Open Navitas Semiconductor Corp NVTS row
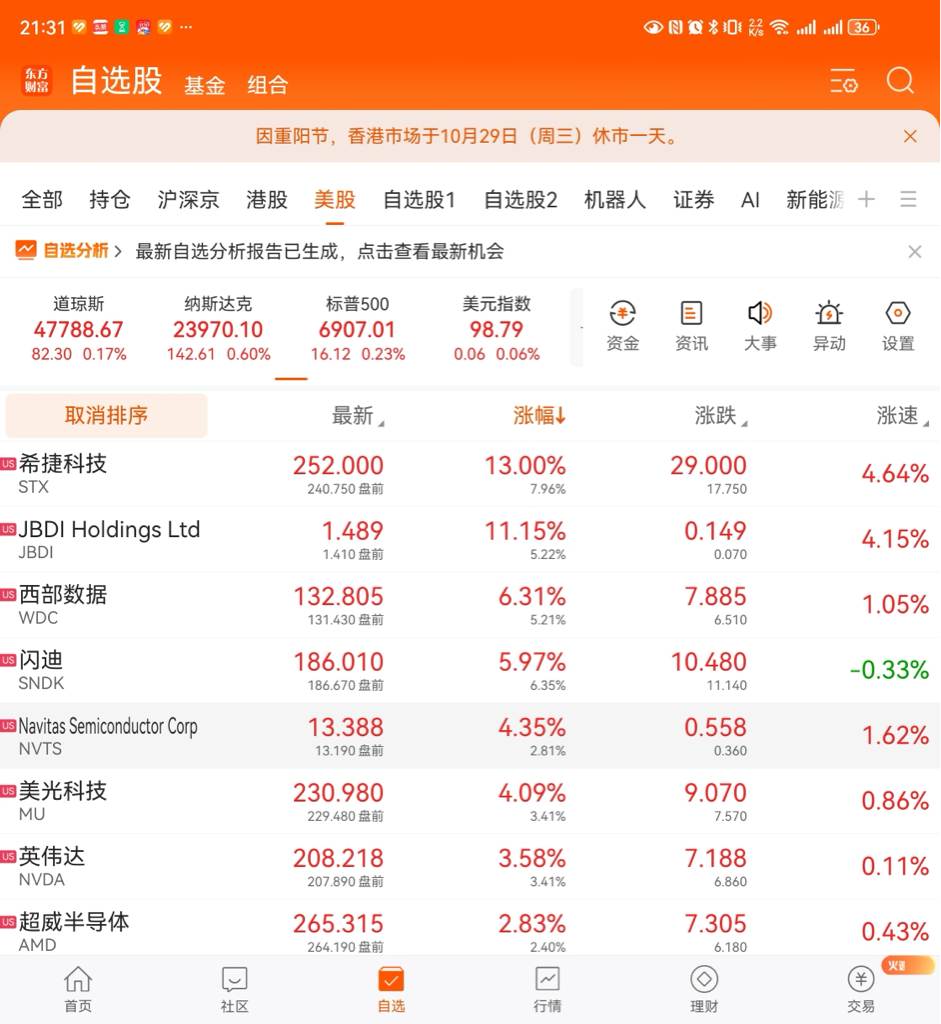 click(x=470, y=735)
